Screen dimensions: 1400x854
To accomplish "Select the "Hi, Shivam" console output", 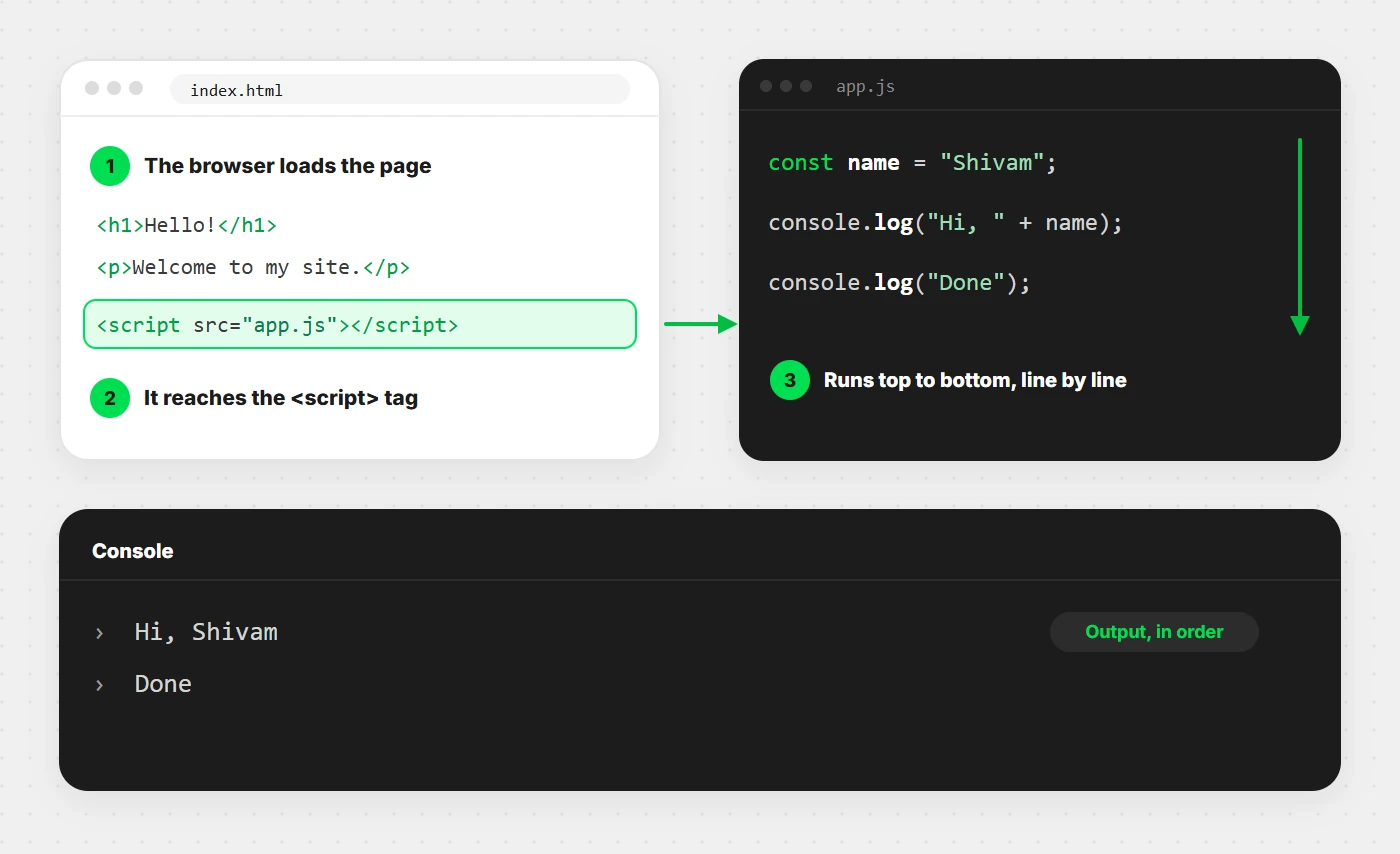I will tap(206, 632).
